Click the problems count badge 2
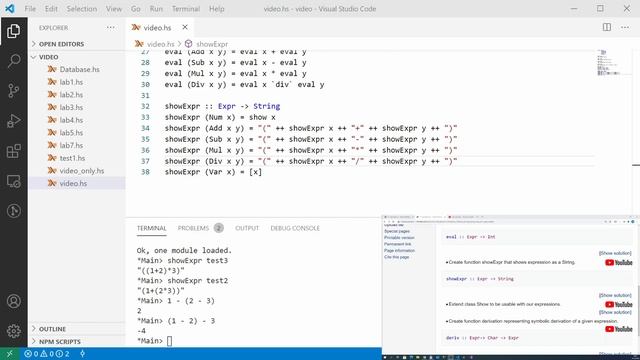Screen dimensions: 640x360 tap(219, 228)
